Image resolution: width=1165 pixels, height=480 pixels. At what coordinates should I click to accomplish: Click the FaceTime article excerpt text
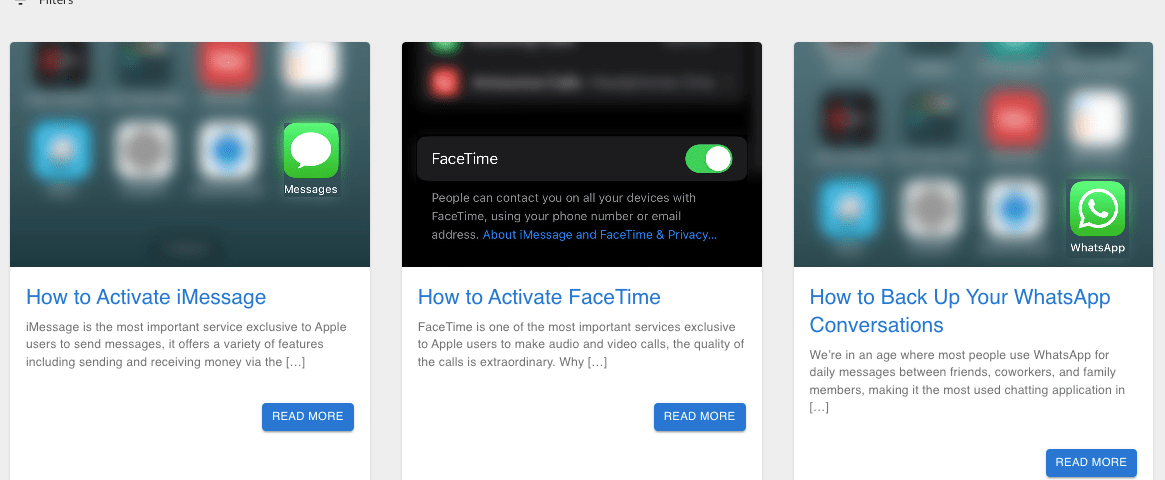[581, 345]
